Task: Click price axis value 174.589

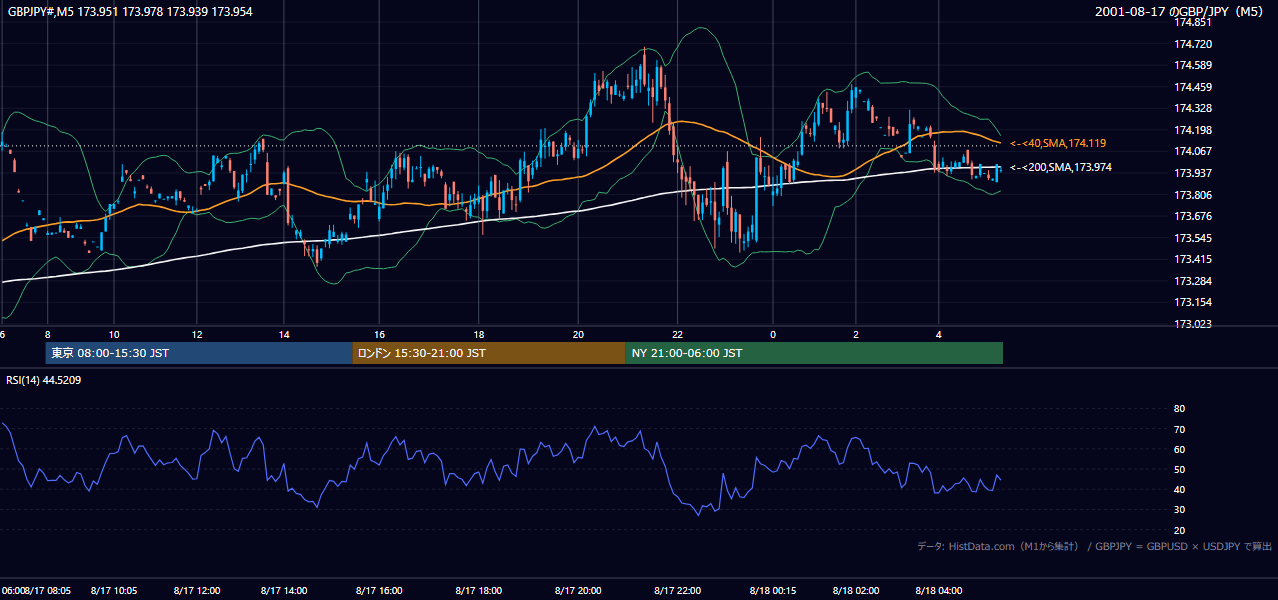Action: point(1193,65)
